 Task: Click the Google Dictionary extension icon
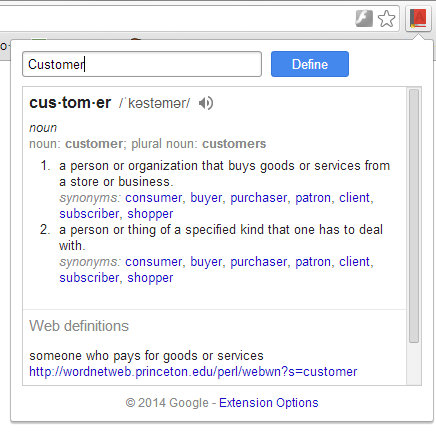pyautogui.click(x=418, y=19)
